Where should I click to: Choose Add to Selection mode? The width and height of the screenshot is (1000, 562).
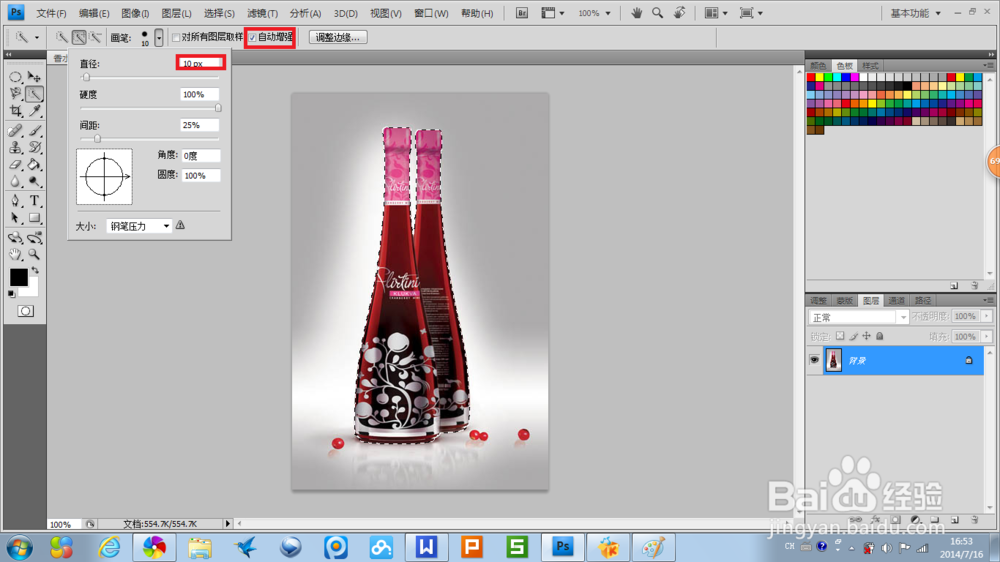78,38
